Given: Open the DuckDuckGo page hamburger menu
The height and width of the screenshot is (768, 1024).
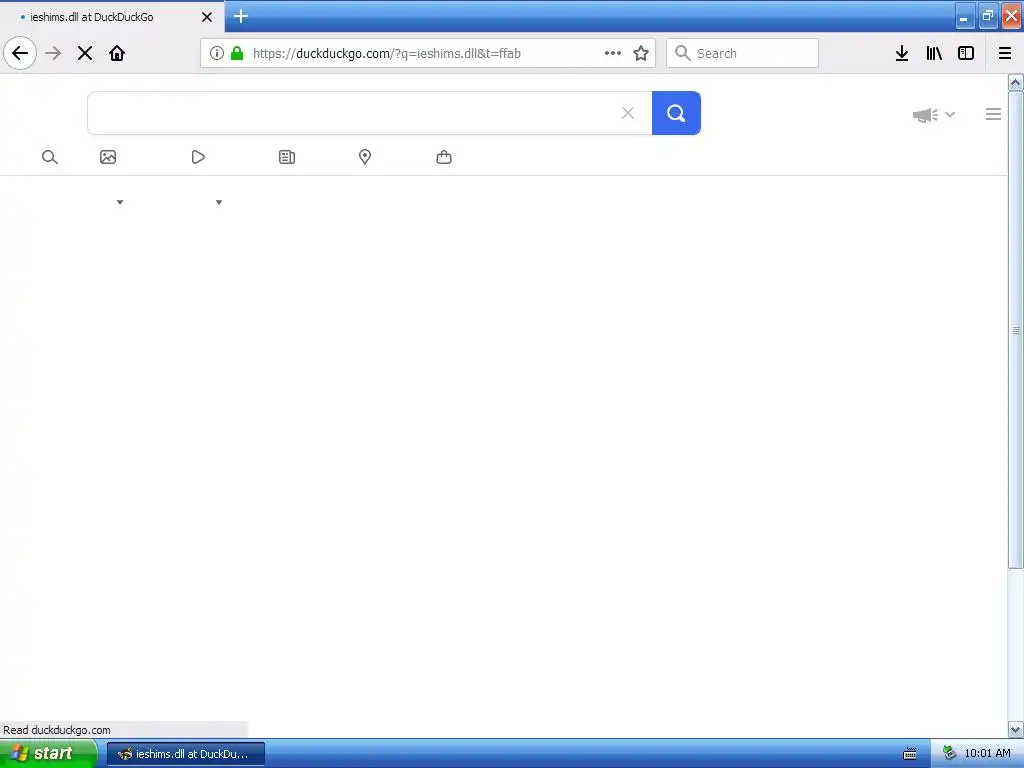Looking at the screenshot, I should tap(993, 114).
